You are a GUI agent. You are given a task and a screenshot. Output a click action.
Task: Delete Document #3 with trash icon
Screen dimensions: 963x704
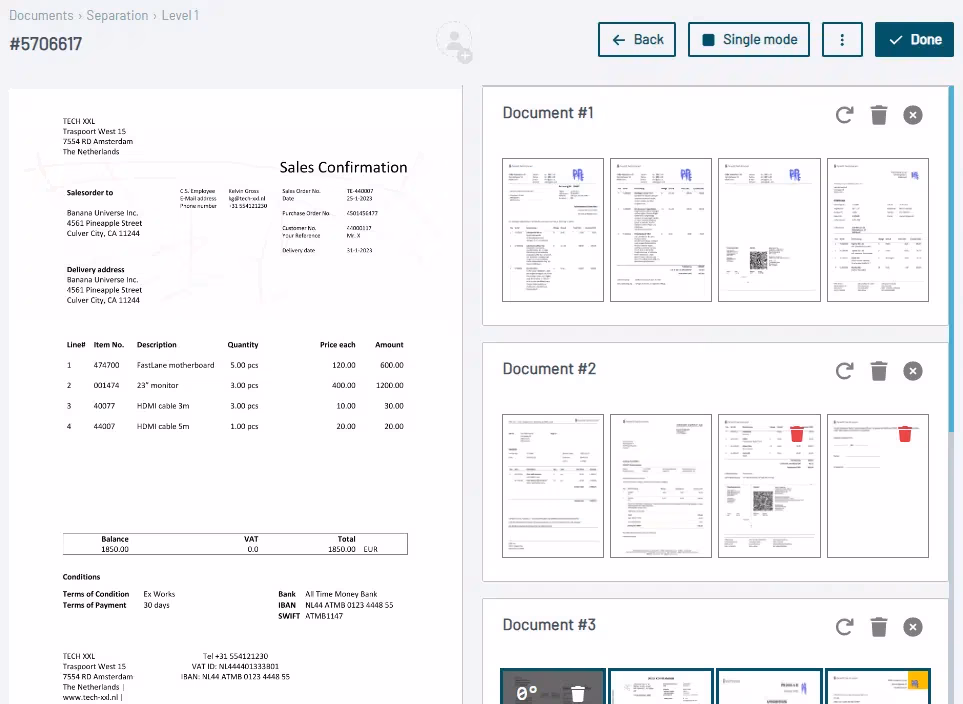coord(879,627)
